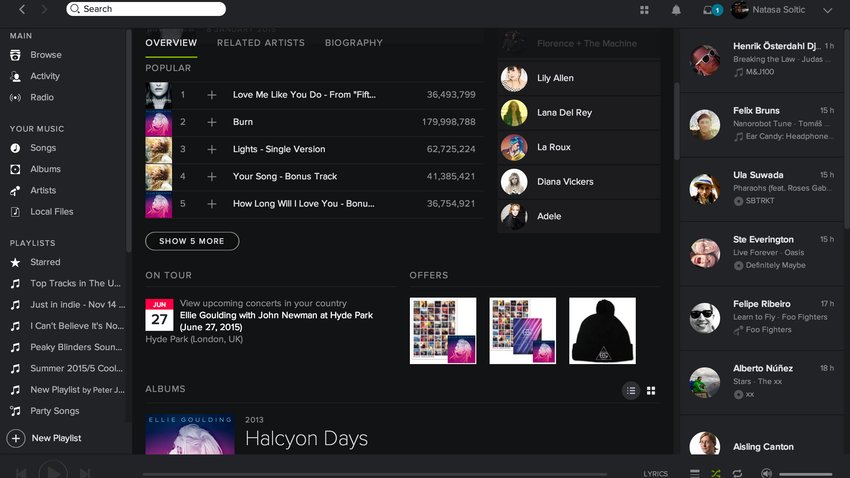The image size is (850, 478).
Task: Switch albums to grid view
Action: click(651, 391)
